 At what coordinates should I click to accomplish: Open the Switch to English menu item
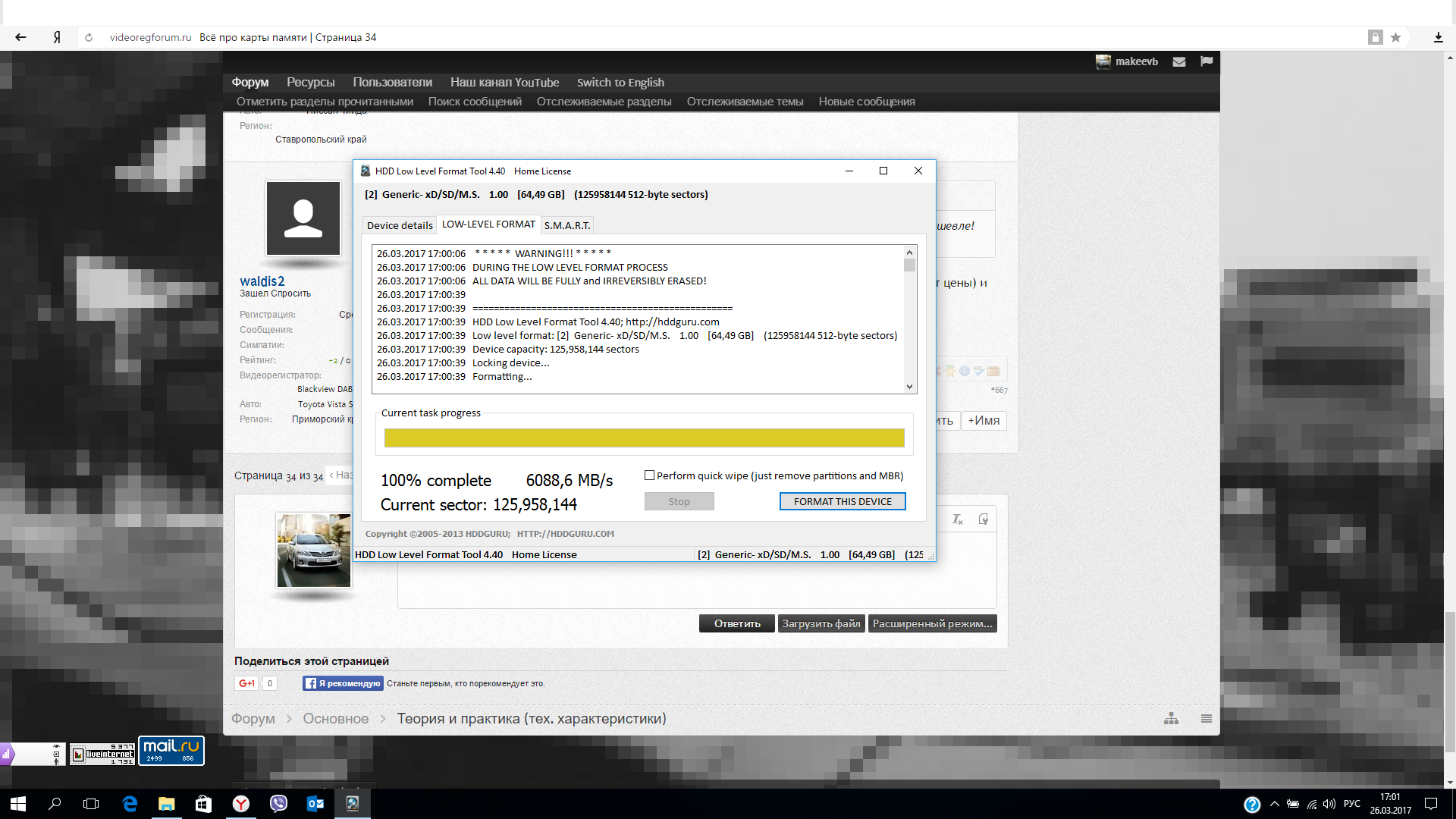(x=620, y=82)
